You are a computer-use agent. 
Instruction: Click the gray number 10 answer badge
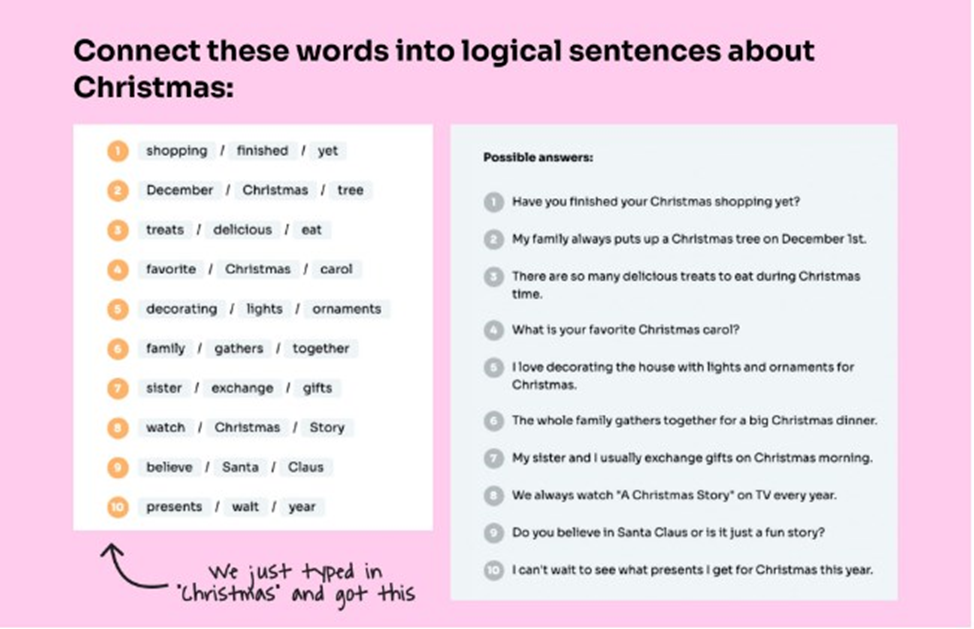click(494, 570)
